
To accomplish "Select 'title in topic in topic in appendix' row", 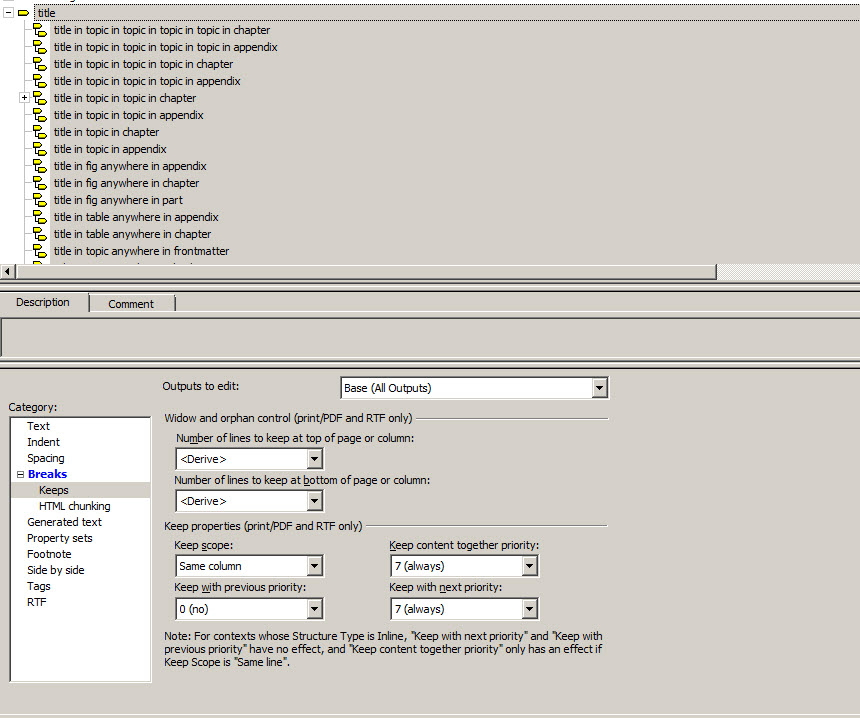I will coord(128,115).
